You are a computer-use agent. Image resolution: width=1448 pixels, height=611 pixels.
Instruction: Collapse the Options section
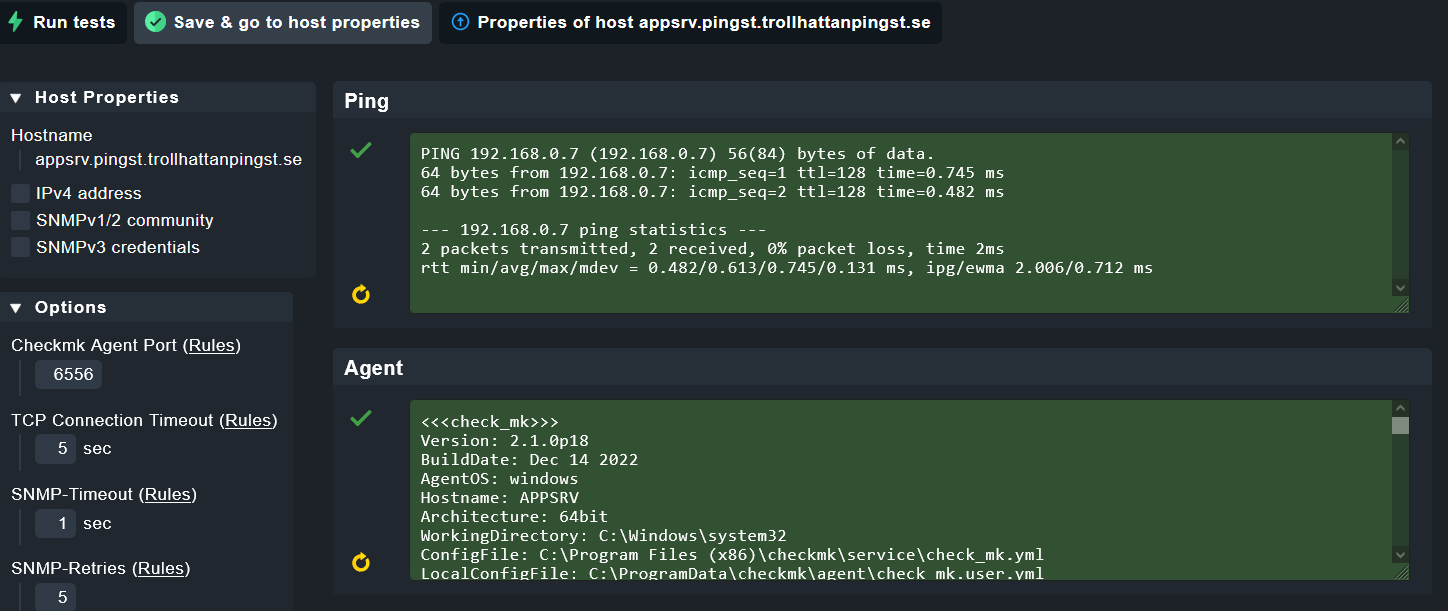(16, 307)
